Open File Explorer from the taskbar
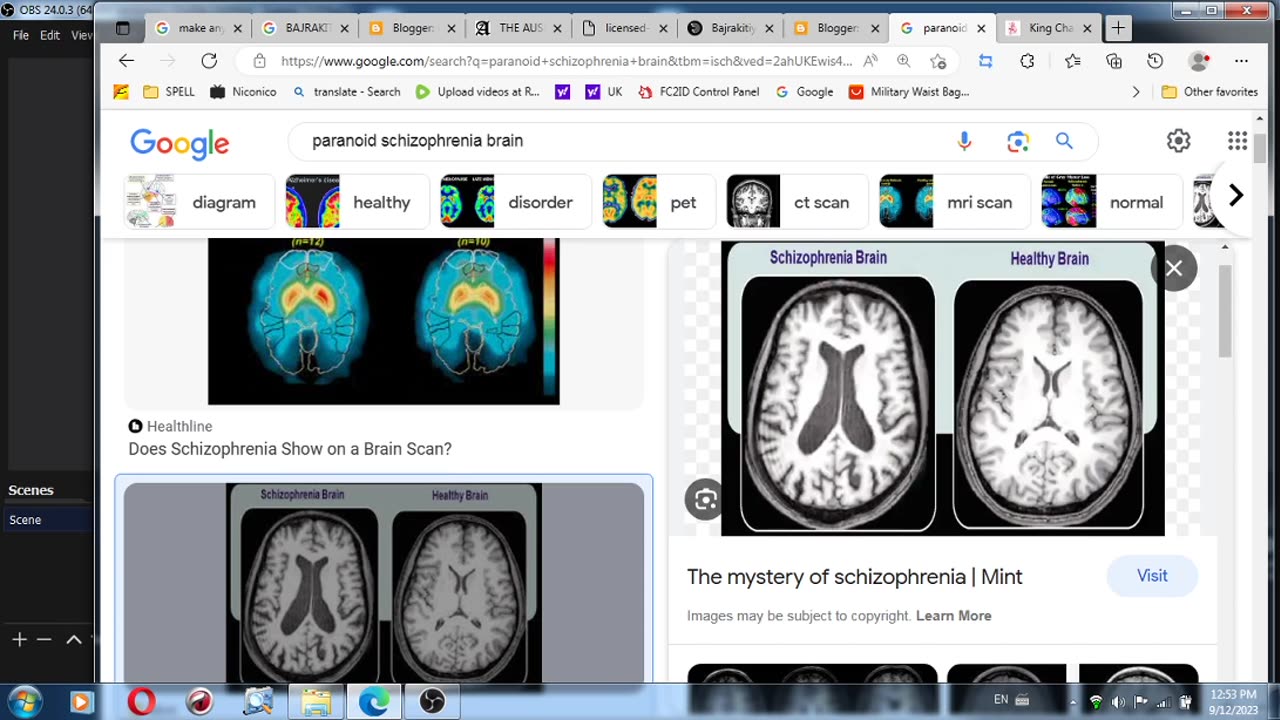 316,702
